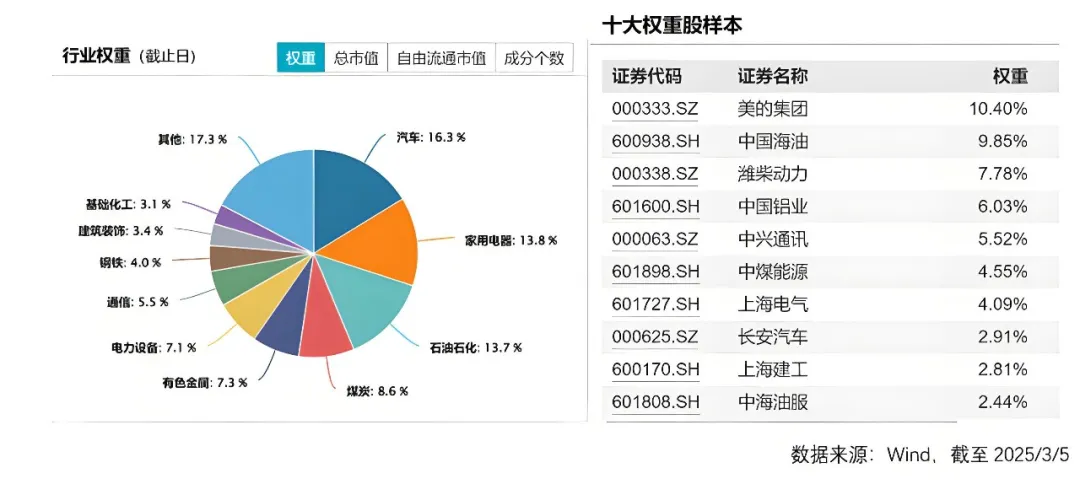
Task: Click the 6.03% weight value
Action: pos(1003,207)
